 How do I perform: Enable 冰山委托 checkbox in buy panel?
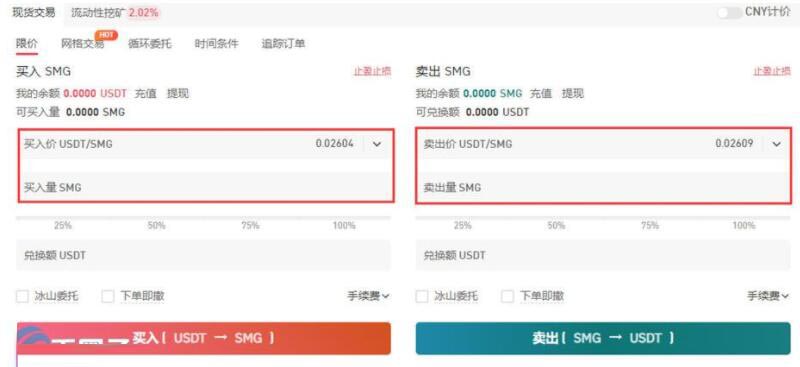click(22, 296)
